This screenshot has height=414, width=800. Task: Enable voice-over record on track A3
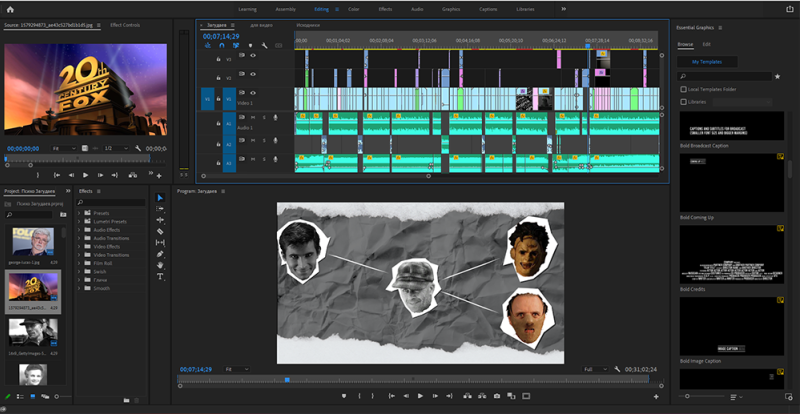click(x=276, y=159)
